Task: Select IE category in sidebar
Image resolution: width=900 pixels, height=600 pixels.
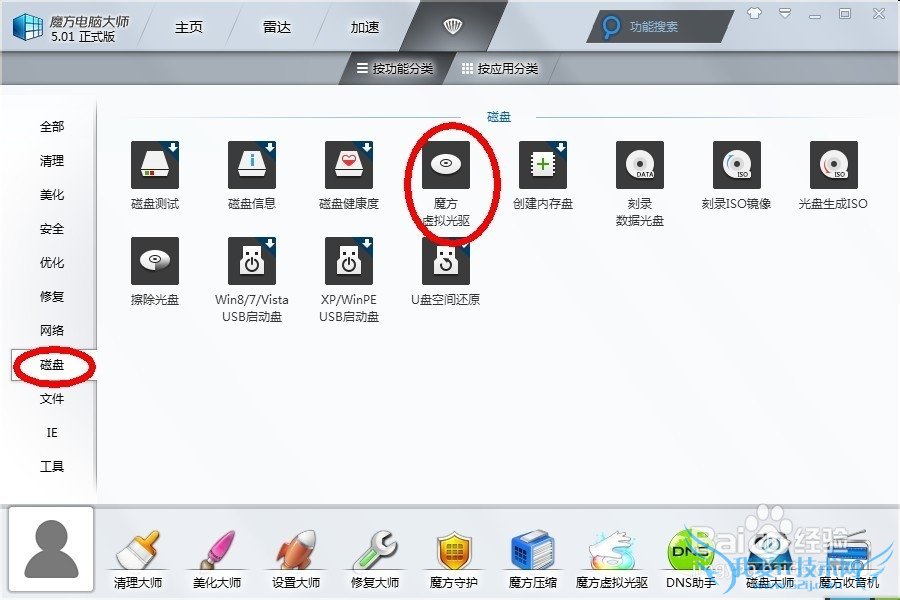Action: (x=52, y=432)
